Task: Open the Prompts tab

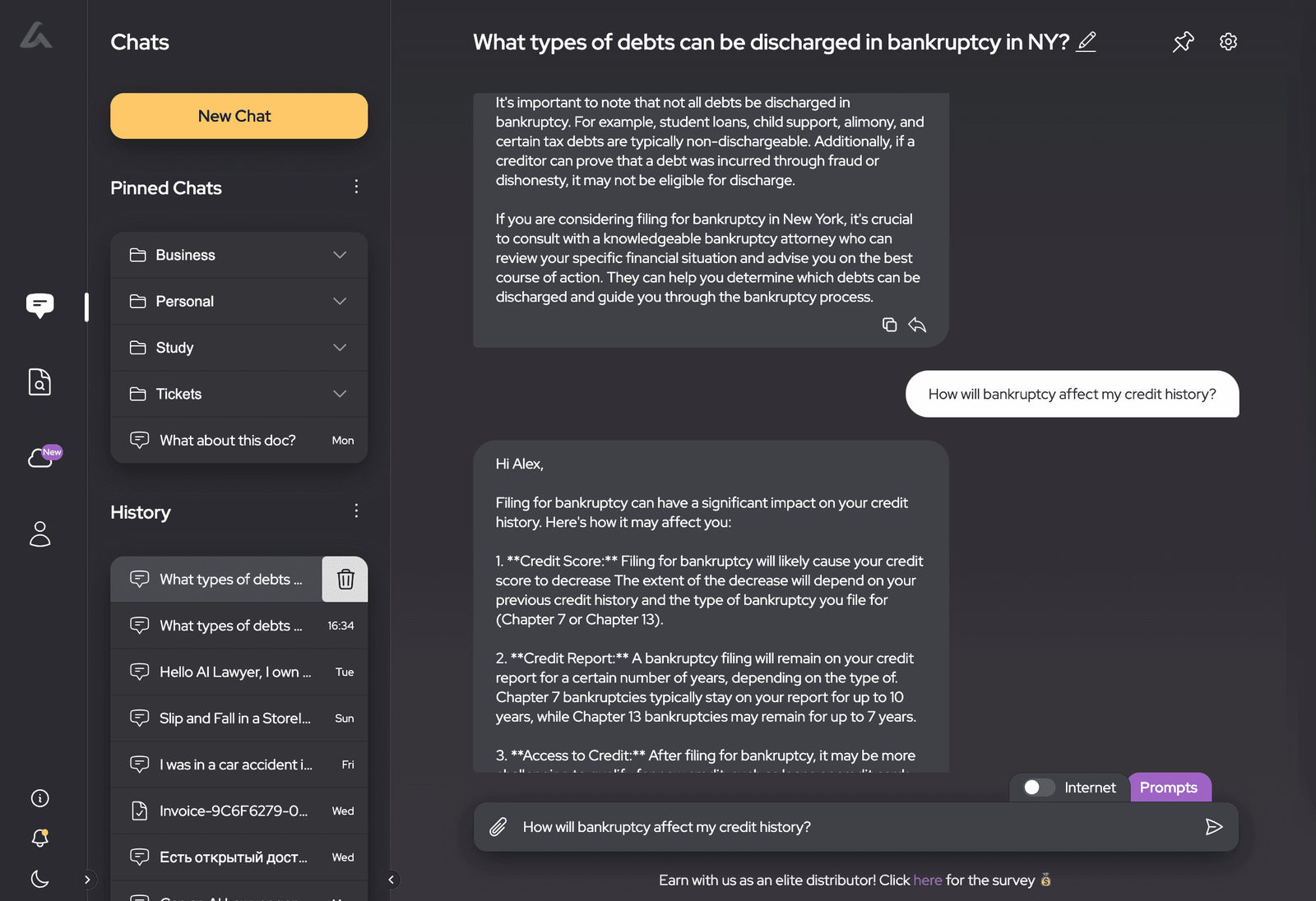Action: (1169, 788)
